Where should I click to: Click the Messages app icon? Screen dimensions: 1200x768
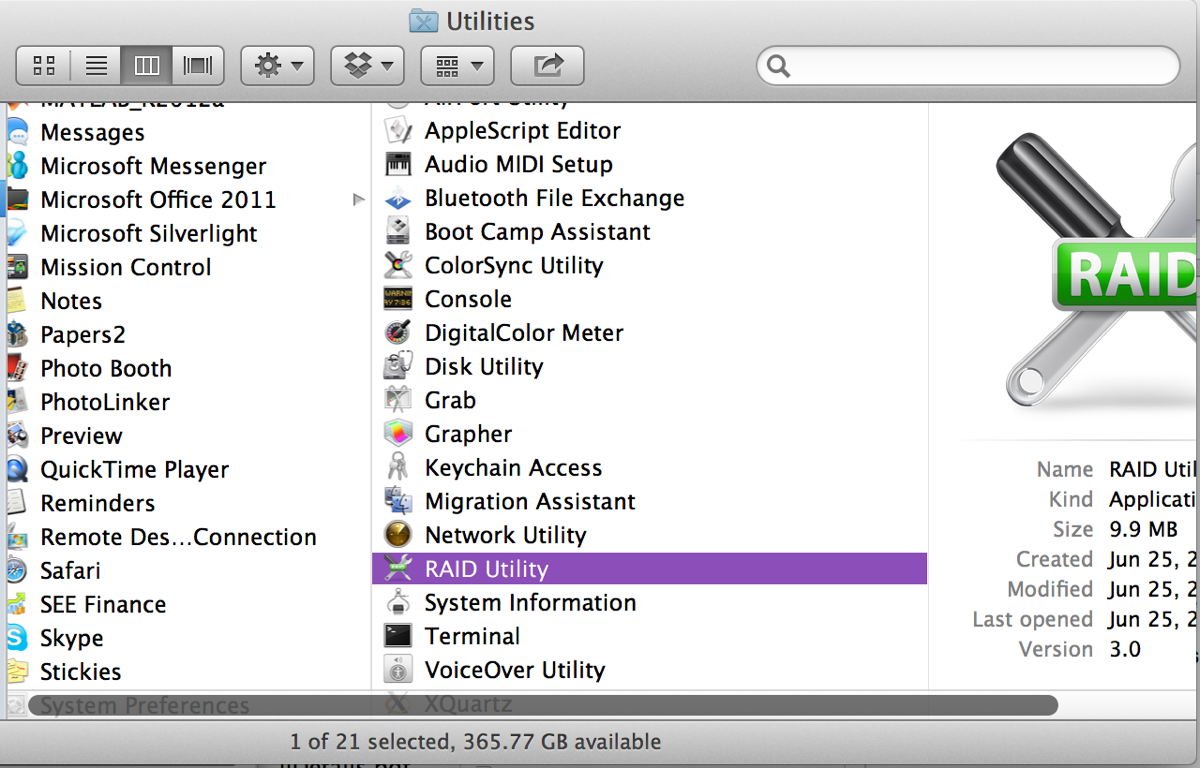(x=17, y=132)
